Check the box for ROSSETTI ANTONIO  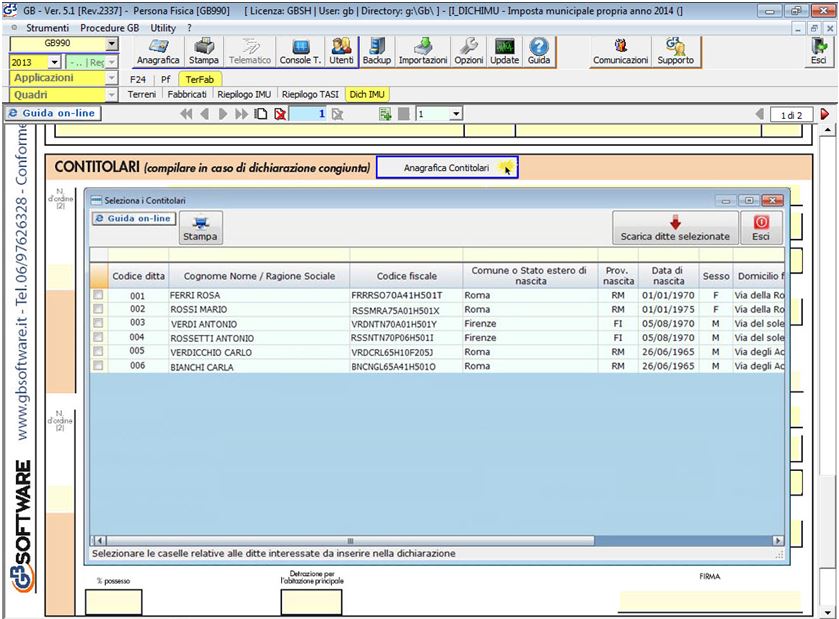pos(98,337)
